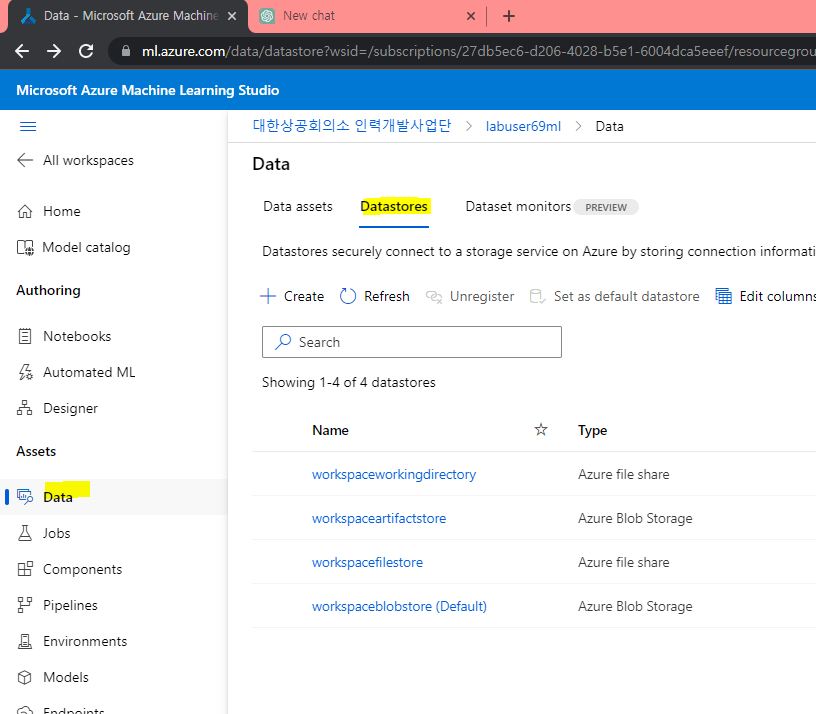This screenshot has width=816, height=714.
Task: Reload the page with browser refresh icon
Action: click(86, 51)
